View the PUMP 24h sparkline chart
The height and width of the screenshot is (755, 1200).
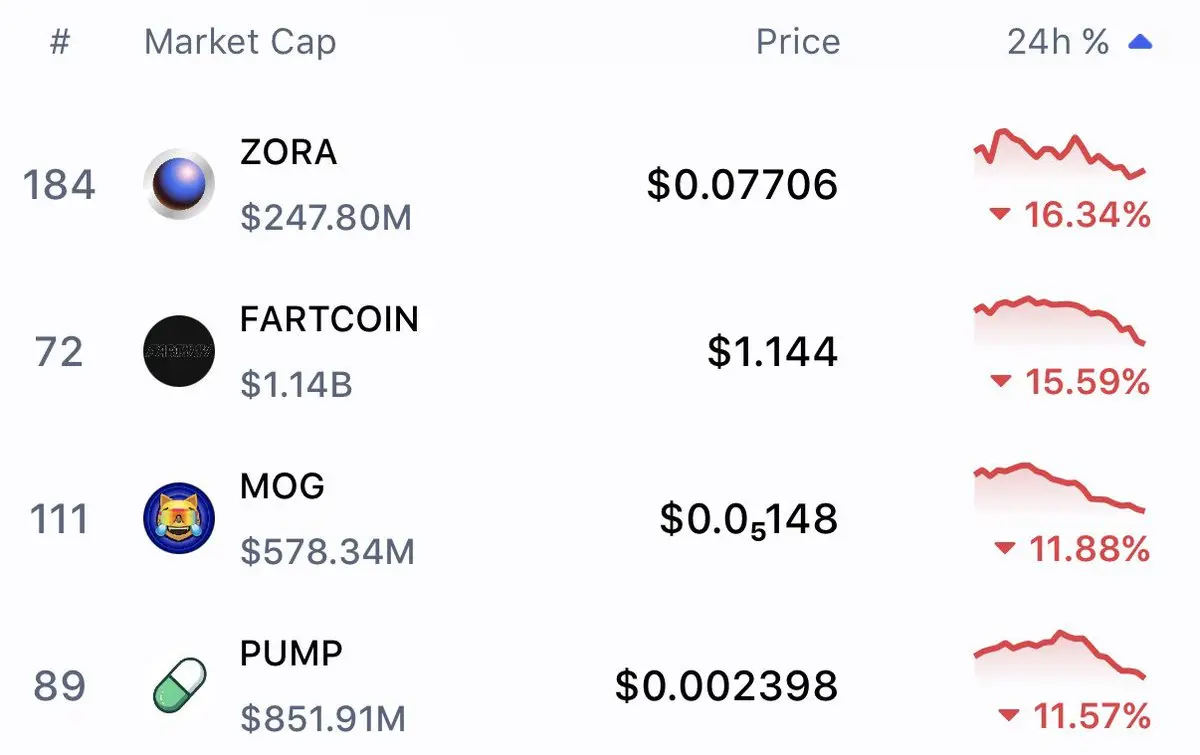[x=1059, y=656]
